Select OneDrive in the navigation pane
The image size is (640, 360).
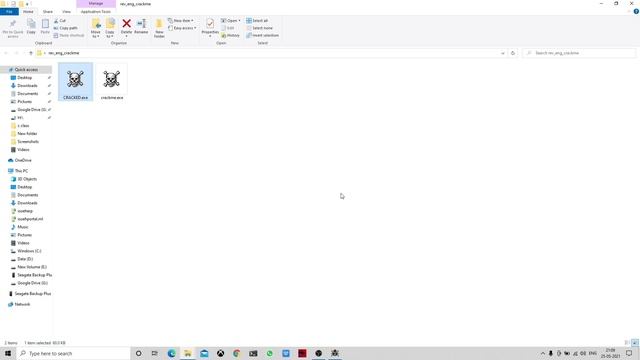click(23, 160)
